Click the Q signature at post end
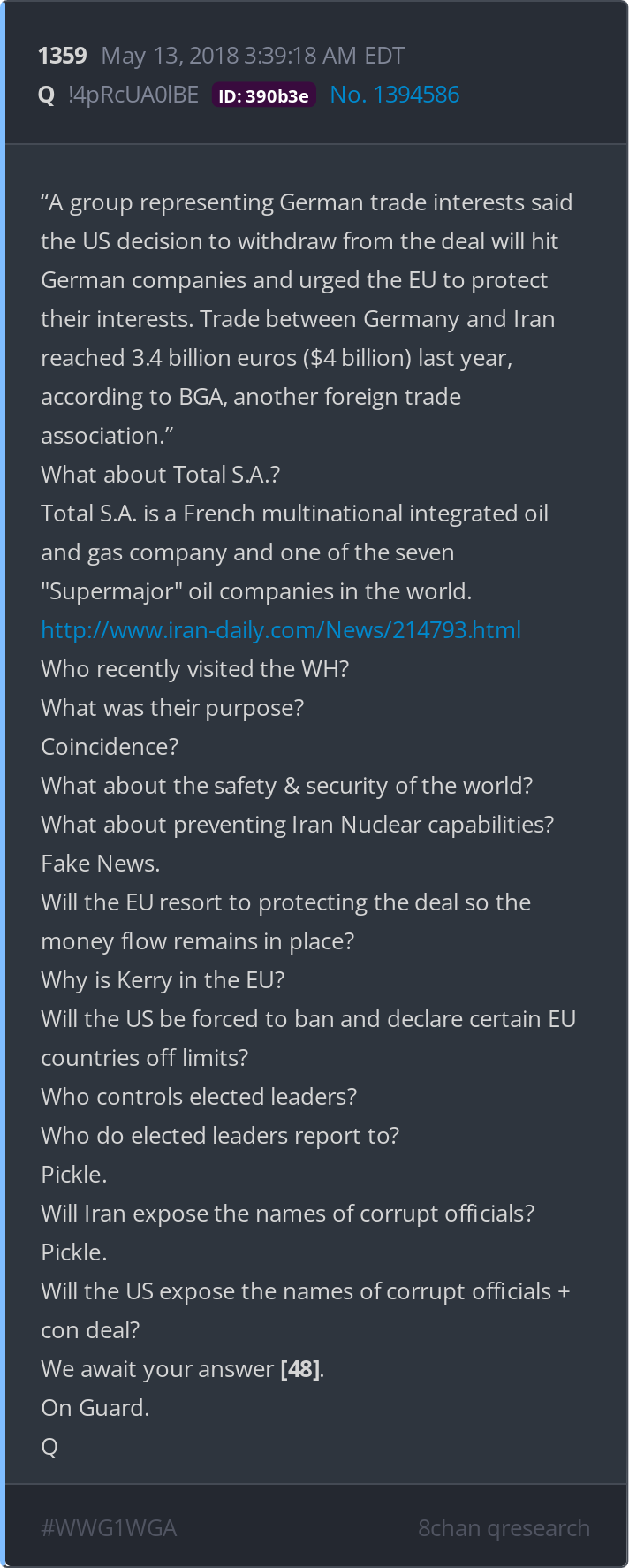The height and width of the screenshot is (1568, 629). pyautogui.click(x=49, y=1447)
